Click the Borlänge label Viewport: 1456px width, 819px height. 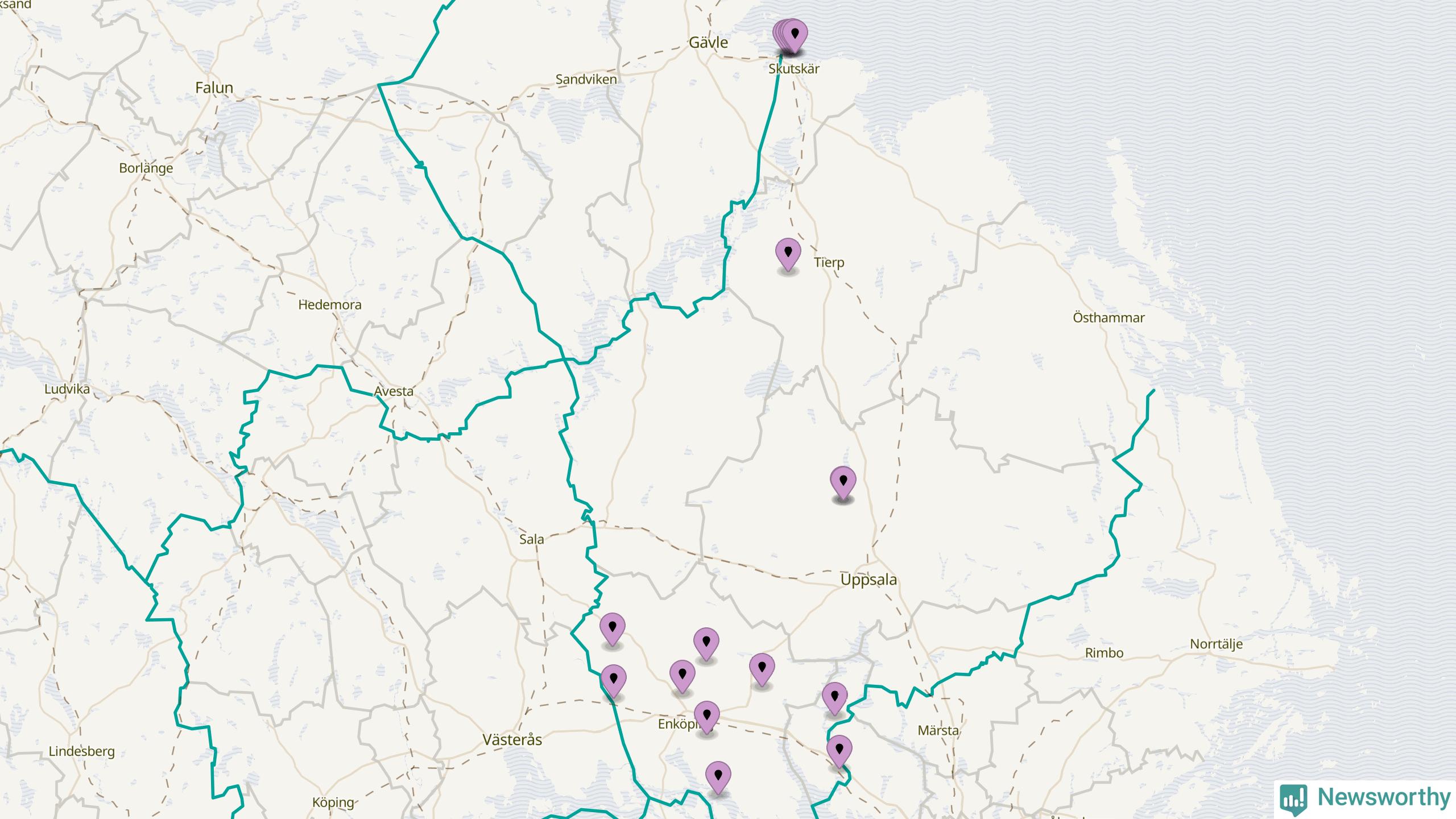146,168
